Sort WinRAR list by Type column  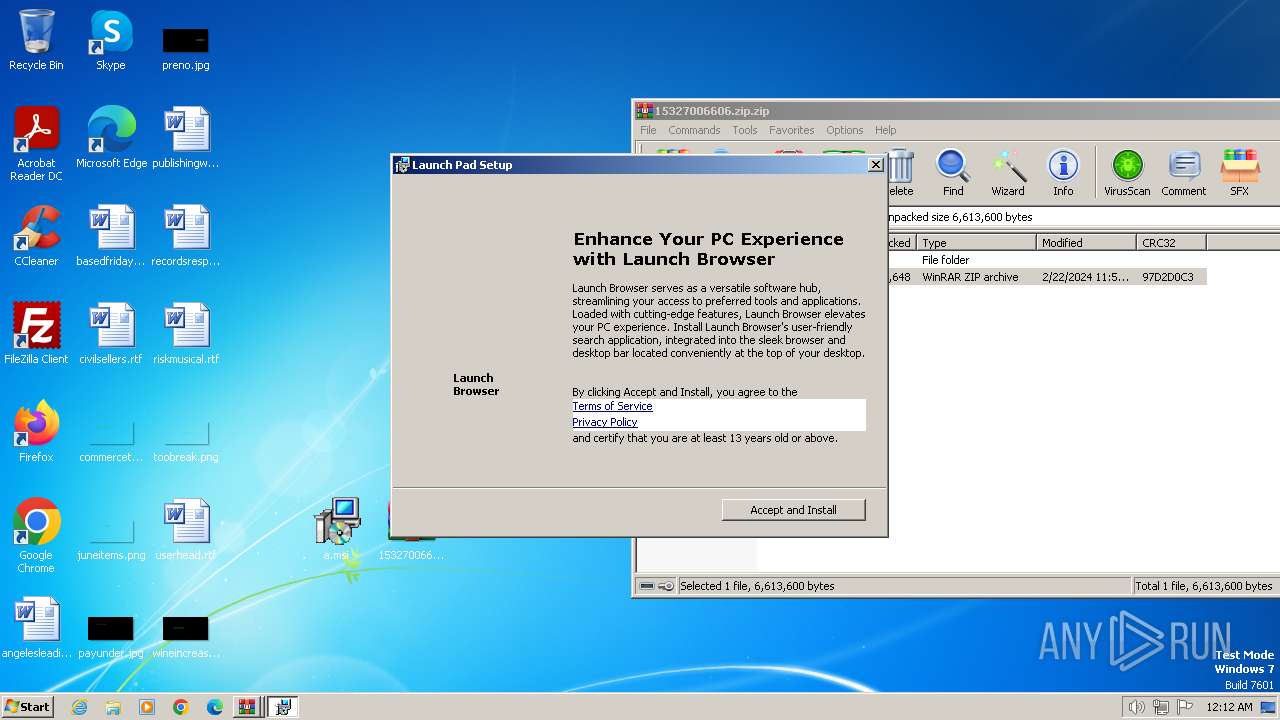click(976, 243)
